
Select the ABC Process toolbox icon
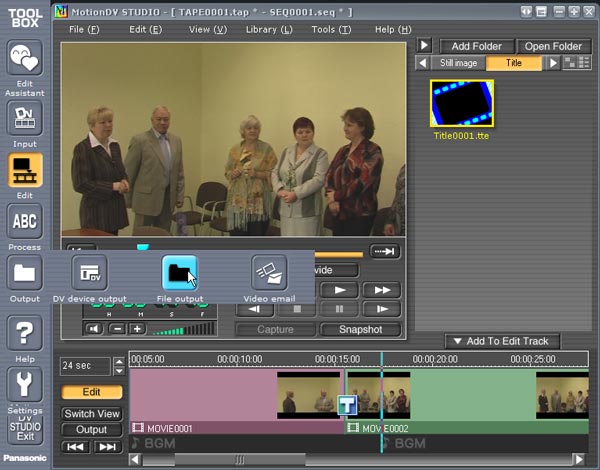[25, 221]
